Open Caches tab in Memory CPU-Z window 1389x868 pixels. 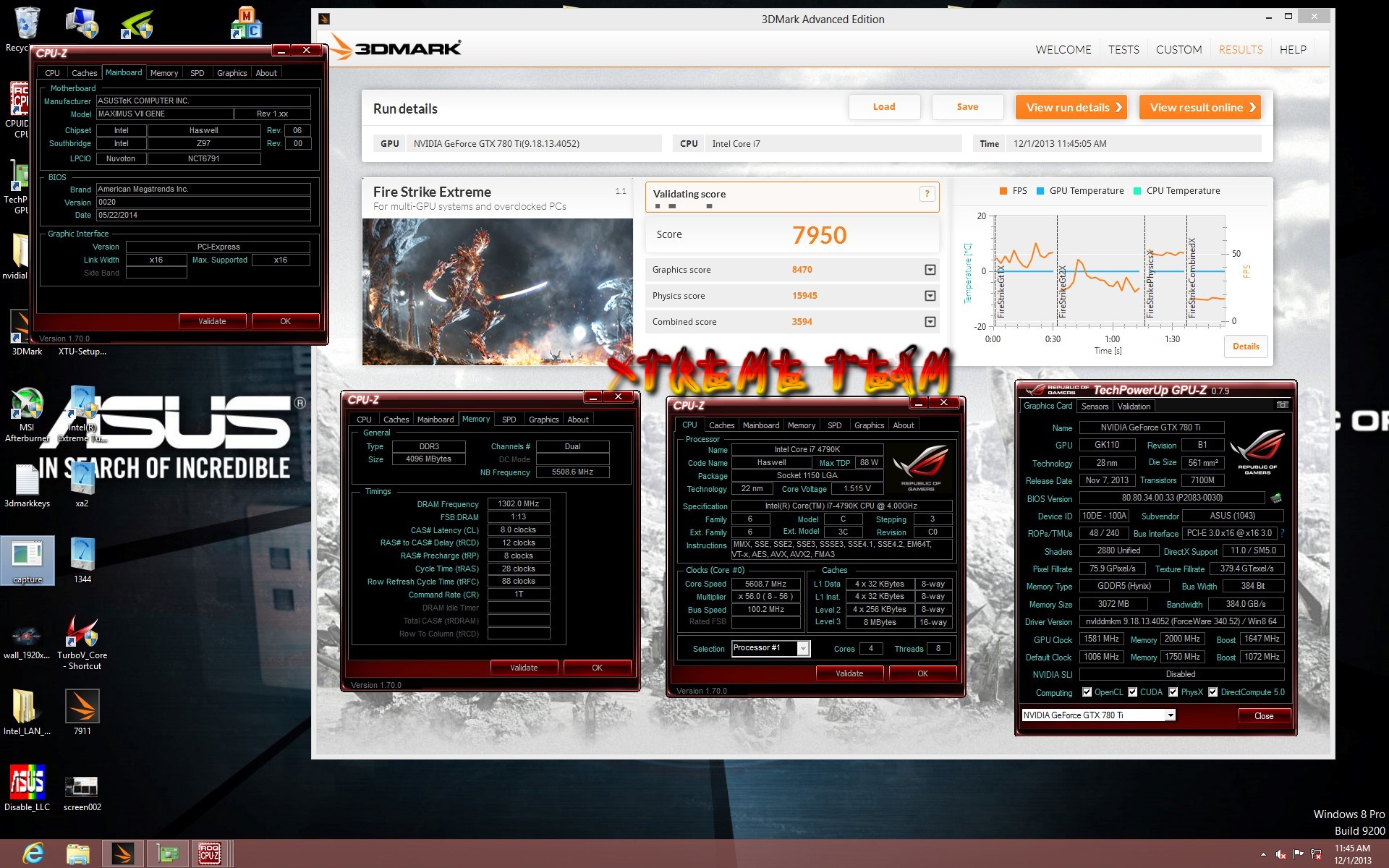396,420
